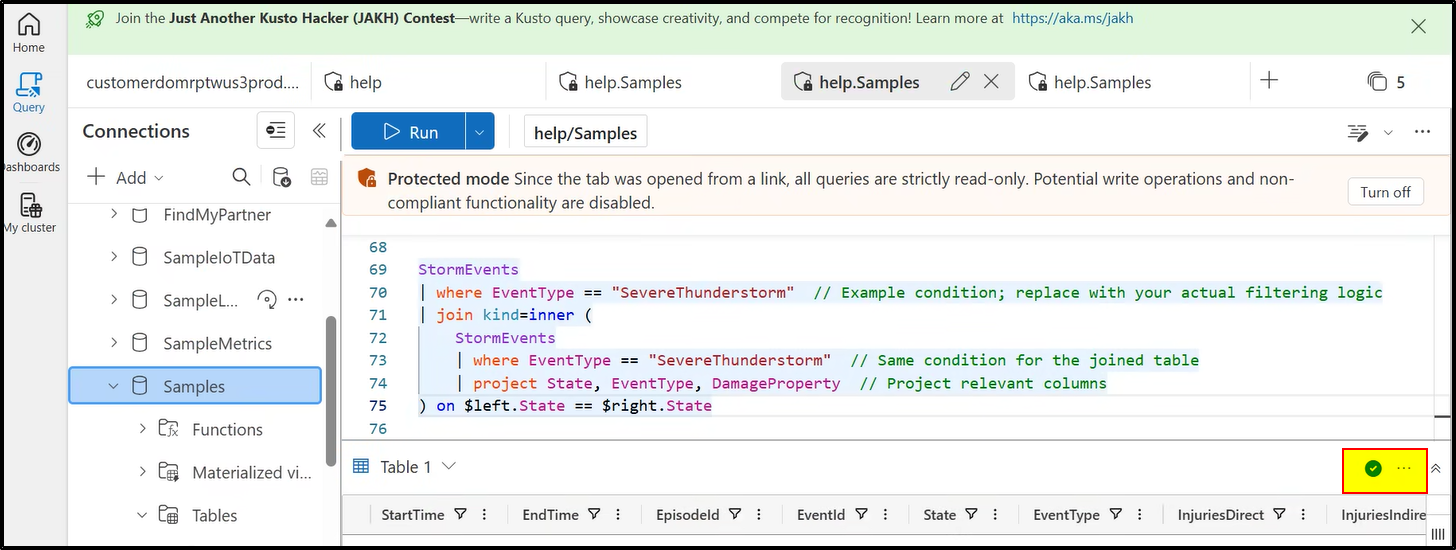1456x550 pixels.
Task: Collapse the Tables folder
Action: 143,515
